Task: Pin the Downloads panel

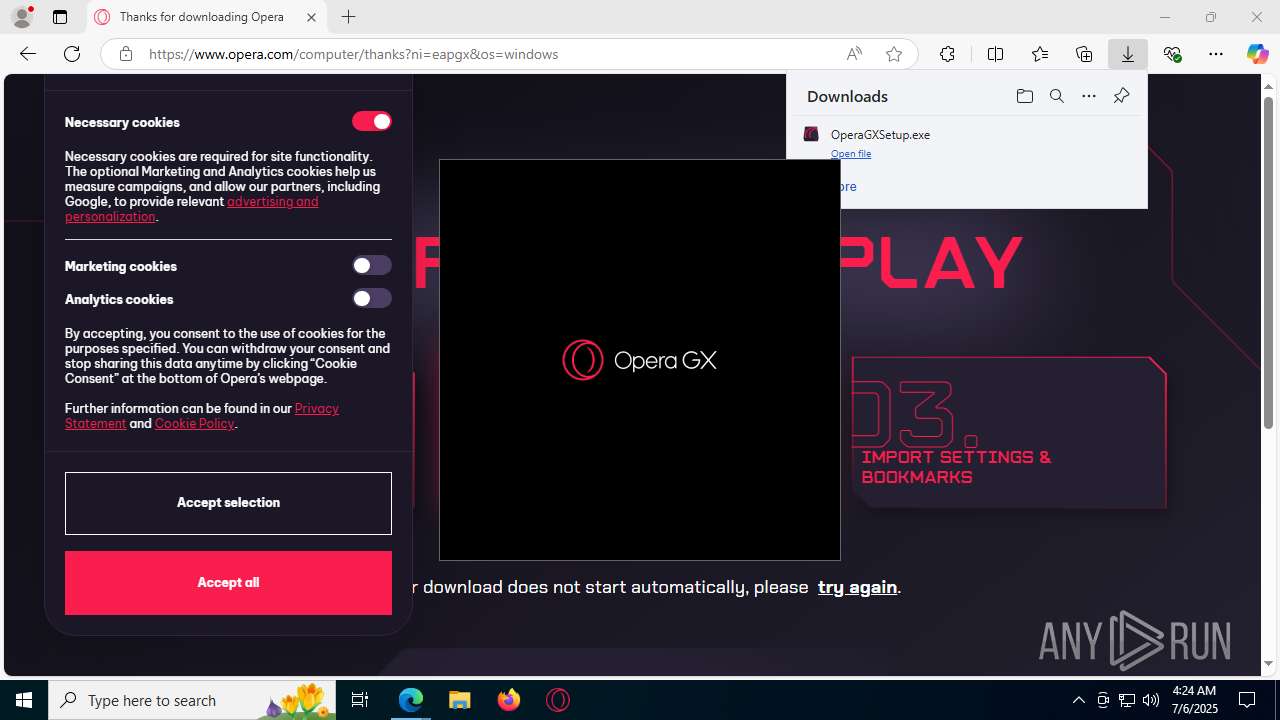Action: click(x=1121, y=96)
